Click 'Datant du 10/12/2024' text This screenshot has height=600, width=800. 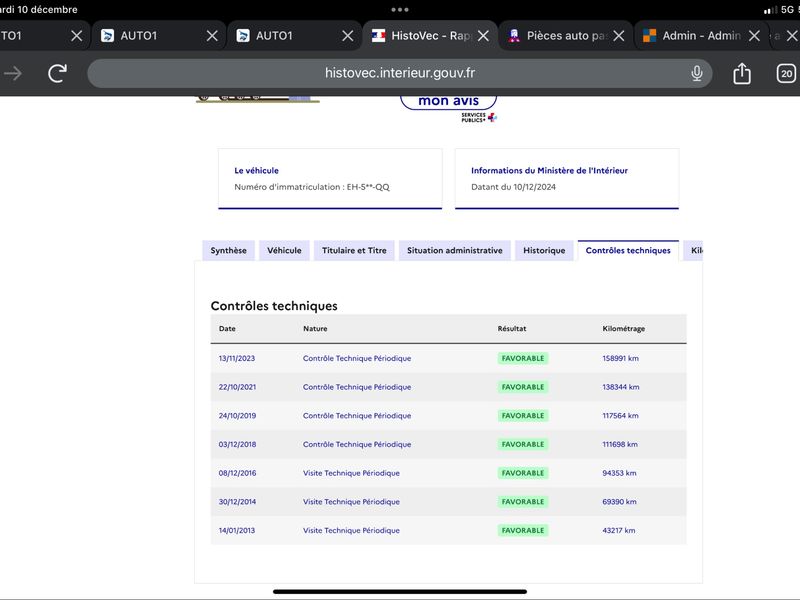513,187
